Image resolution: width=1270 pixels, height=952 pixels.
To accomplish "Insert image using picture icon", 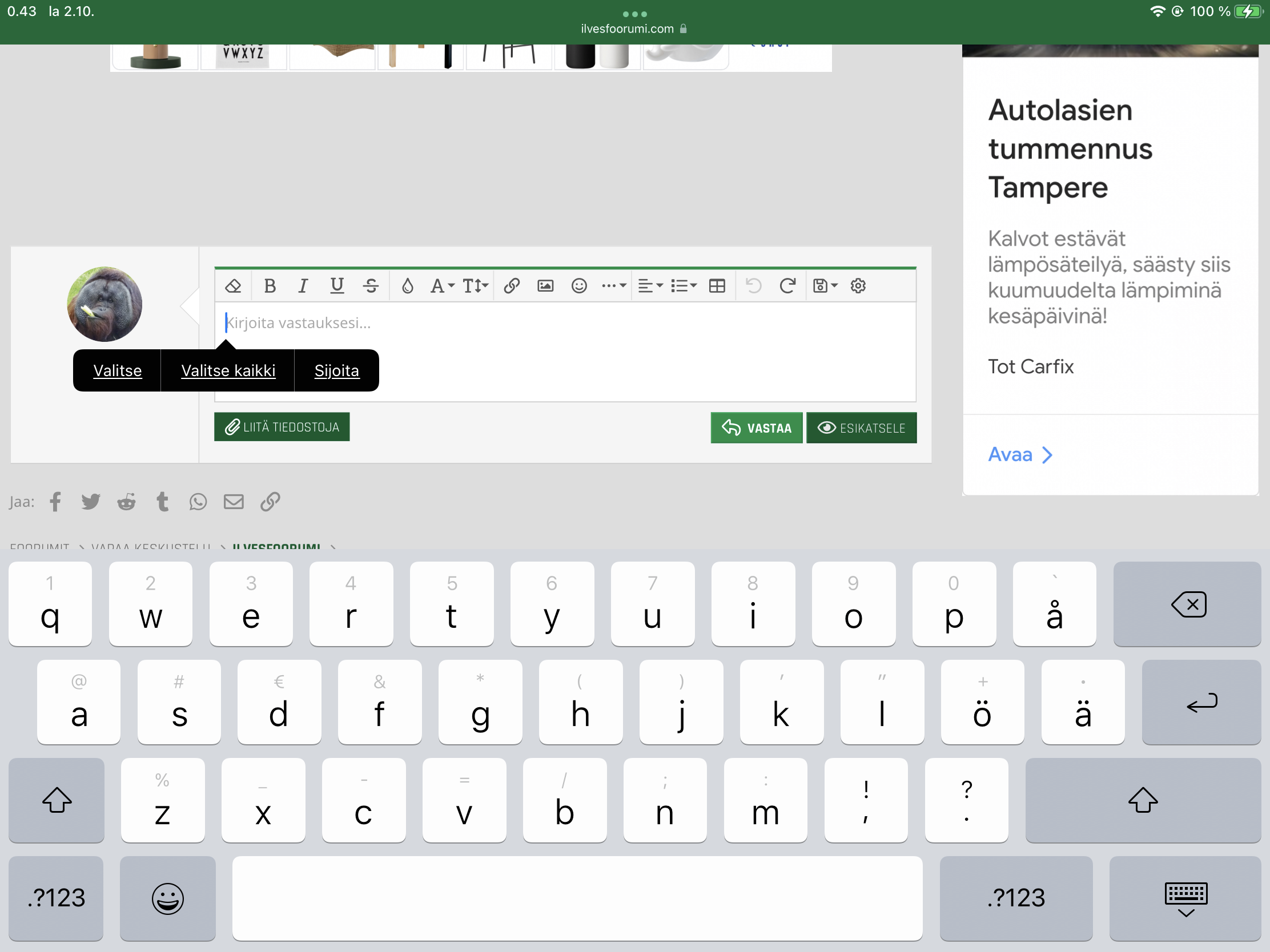I will tap(545, 286).
